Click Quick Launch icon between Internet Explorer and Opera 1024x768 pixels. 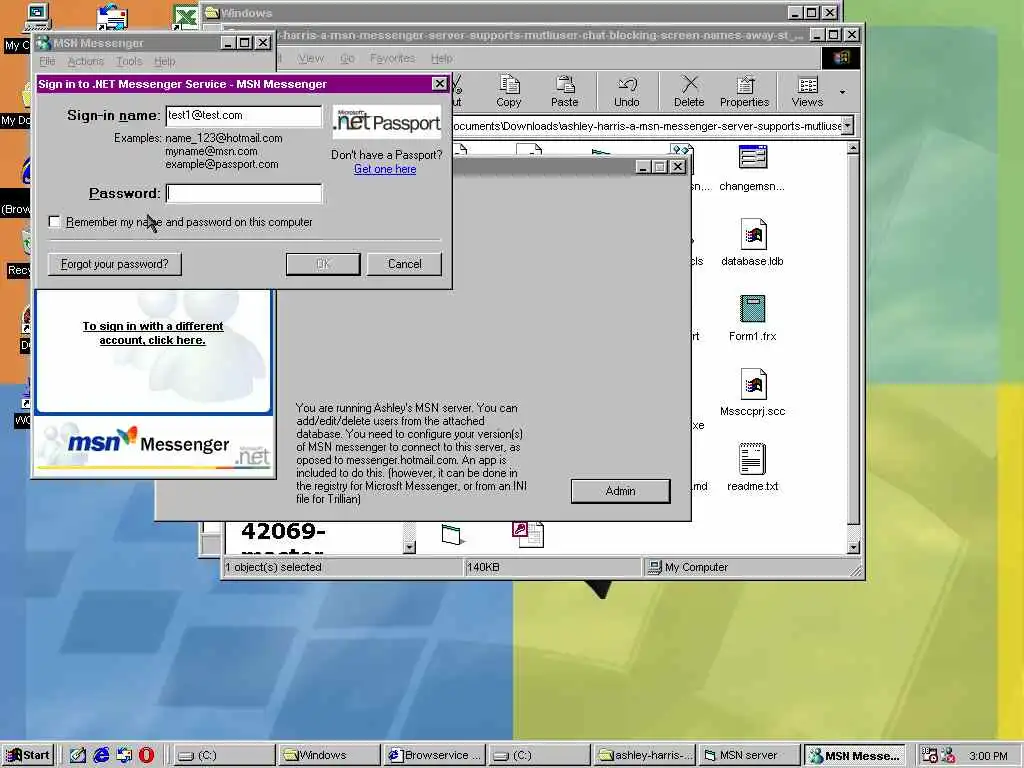tap(123, 756)
